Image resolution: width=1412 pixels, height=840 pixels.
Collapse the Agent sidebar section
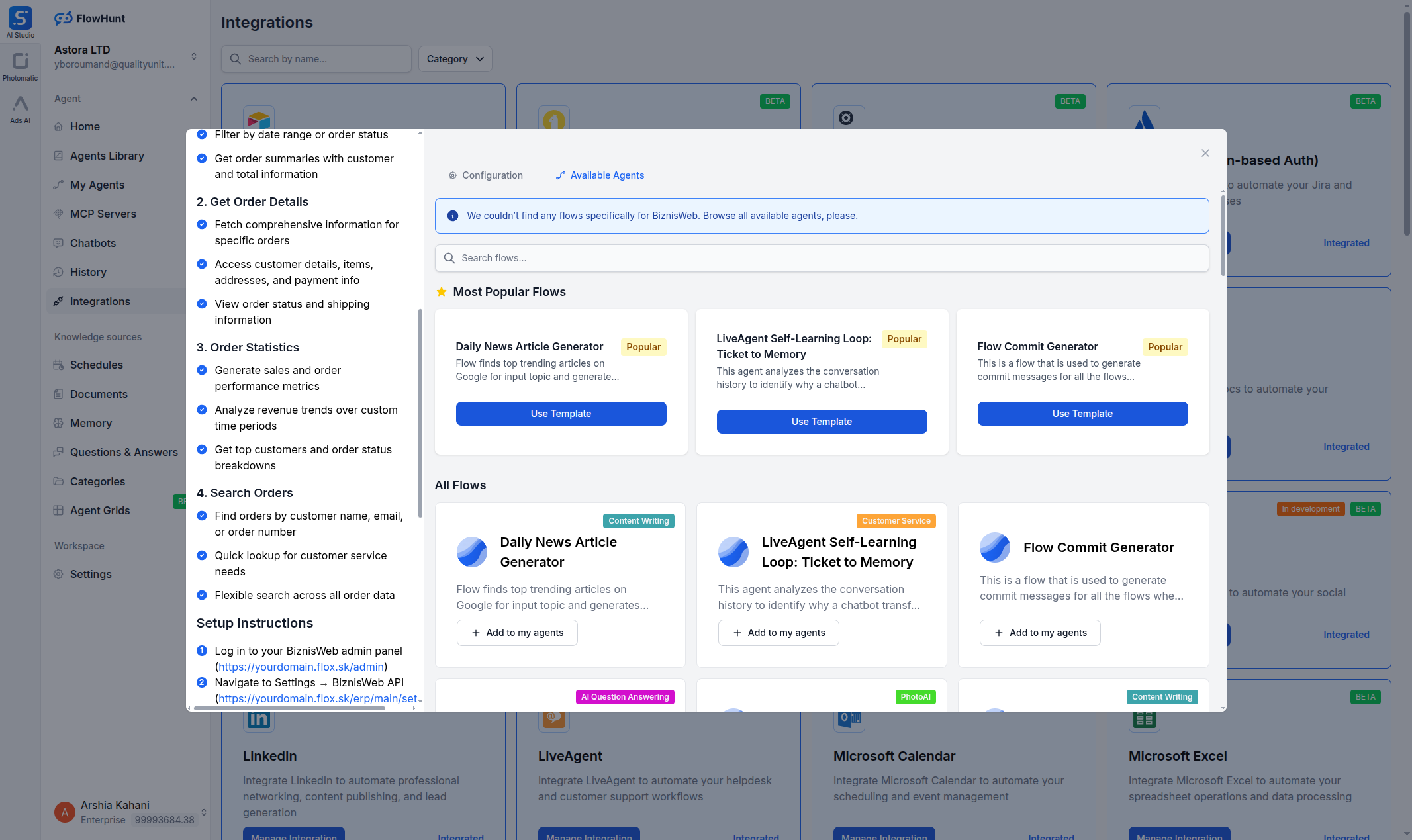(x=193, y=99)
